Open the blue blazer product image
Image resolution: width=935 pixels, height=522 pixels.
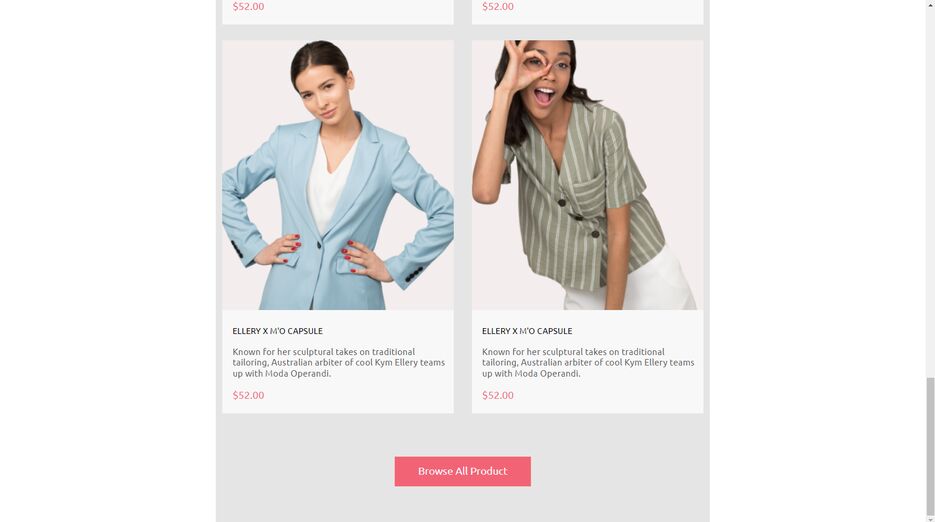(338, 175)
